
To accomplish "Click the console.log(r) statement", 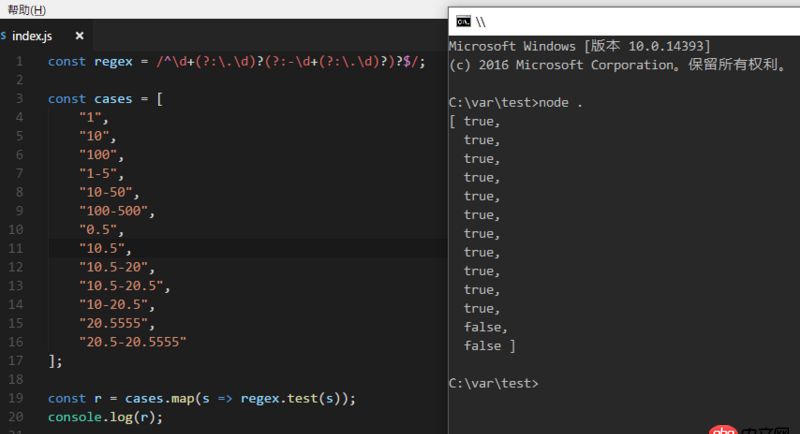I will click(105, 417).
